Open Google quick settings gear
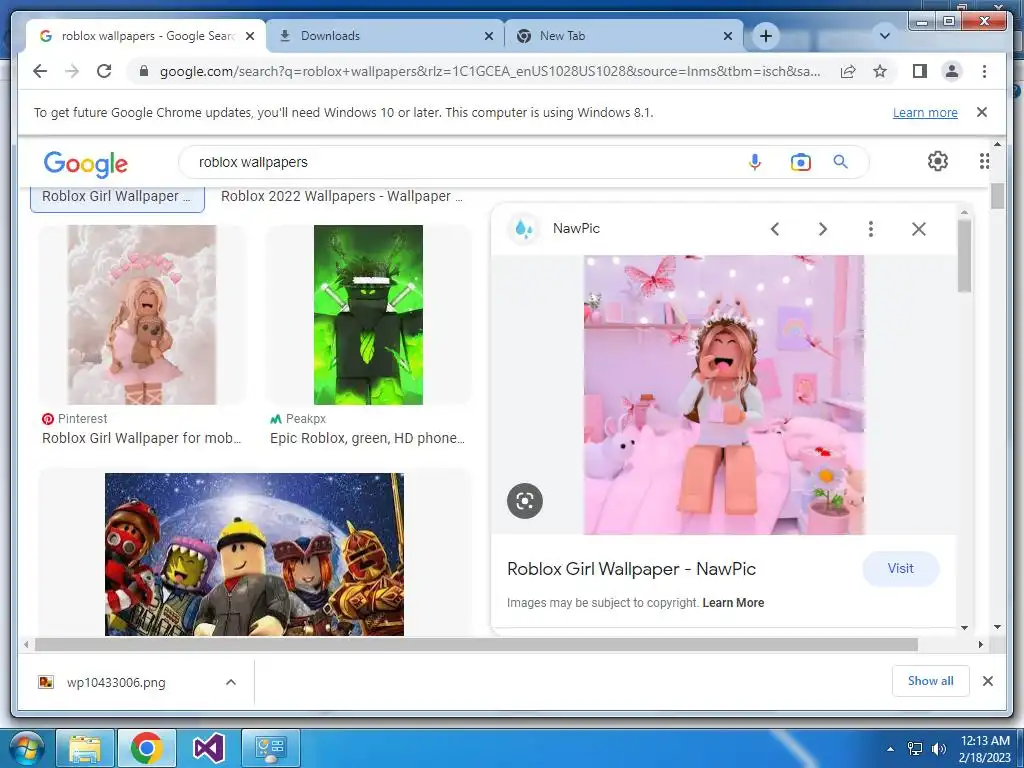 point(938,161)
